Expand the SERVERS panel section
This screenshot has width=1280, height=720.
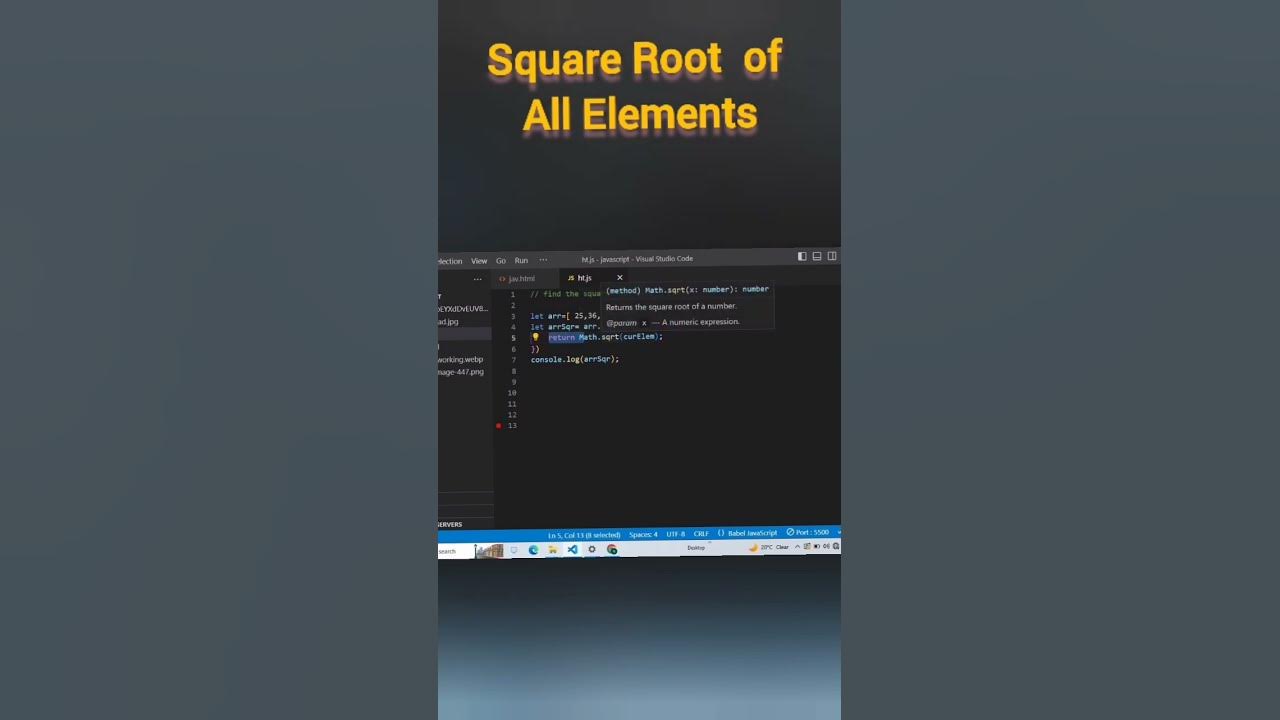point(450,524)
